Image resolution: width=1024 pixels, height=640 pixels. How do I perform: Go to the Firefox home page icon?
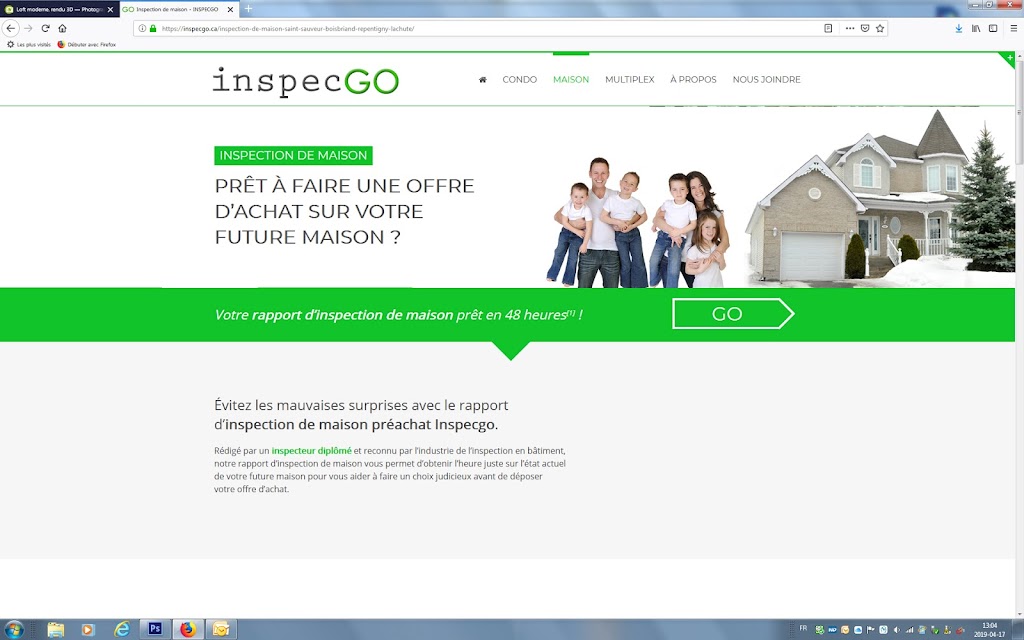pyautogui.click(x=62, y=28)
